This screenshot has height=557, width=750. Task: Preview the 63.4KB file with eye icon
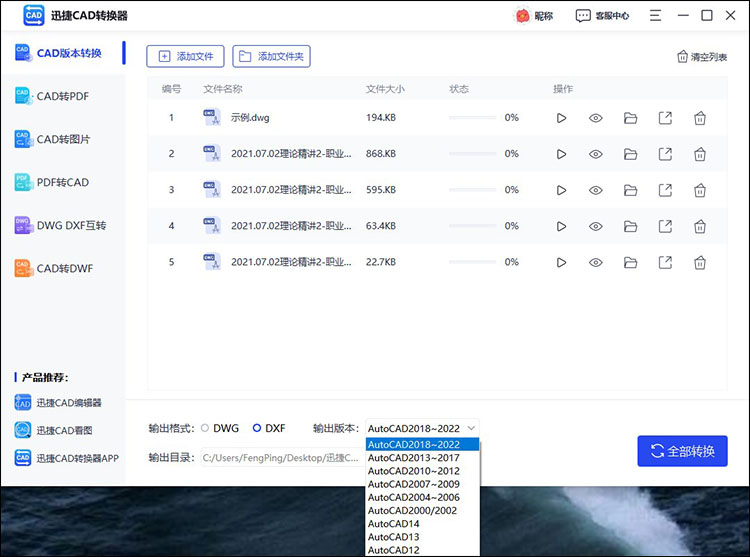click(x=596, y=226)
